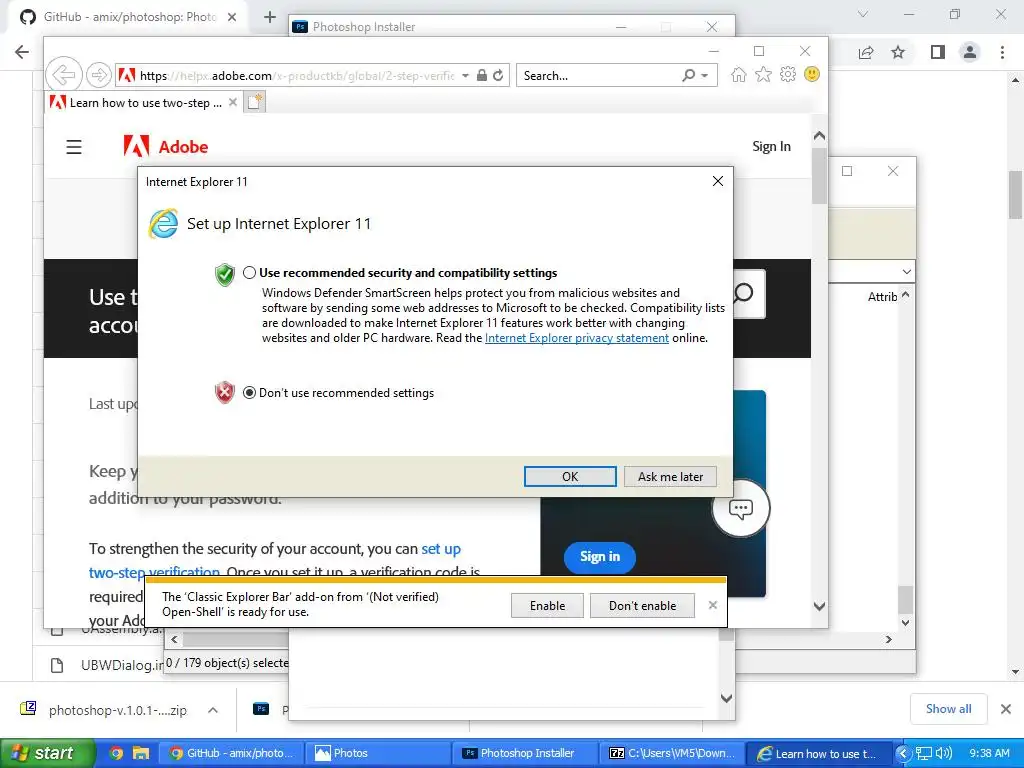This screenshot has height=768, width=1024.
Task: Open the Chrome profile avatar icon
Action: (x=970, y=52)
